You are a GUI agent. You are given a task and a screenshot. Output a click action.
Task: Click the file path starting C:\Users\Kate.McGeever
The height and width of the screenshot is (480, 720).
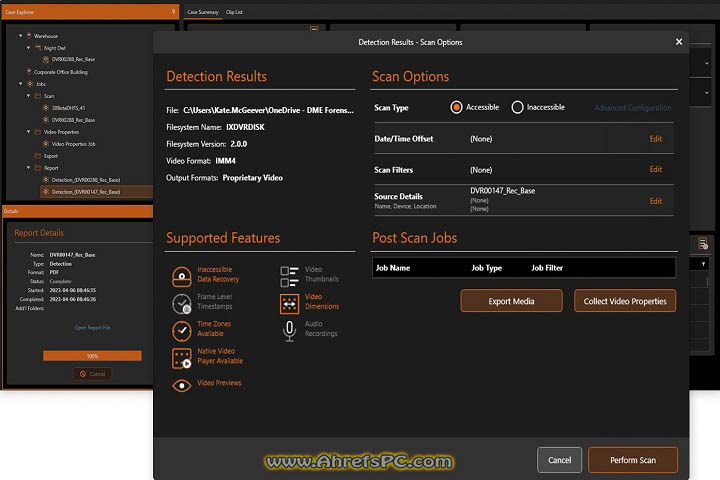click(269, 110)
